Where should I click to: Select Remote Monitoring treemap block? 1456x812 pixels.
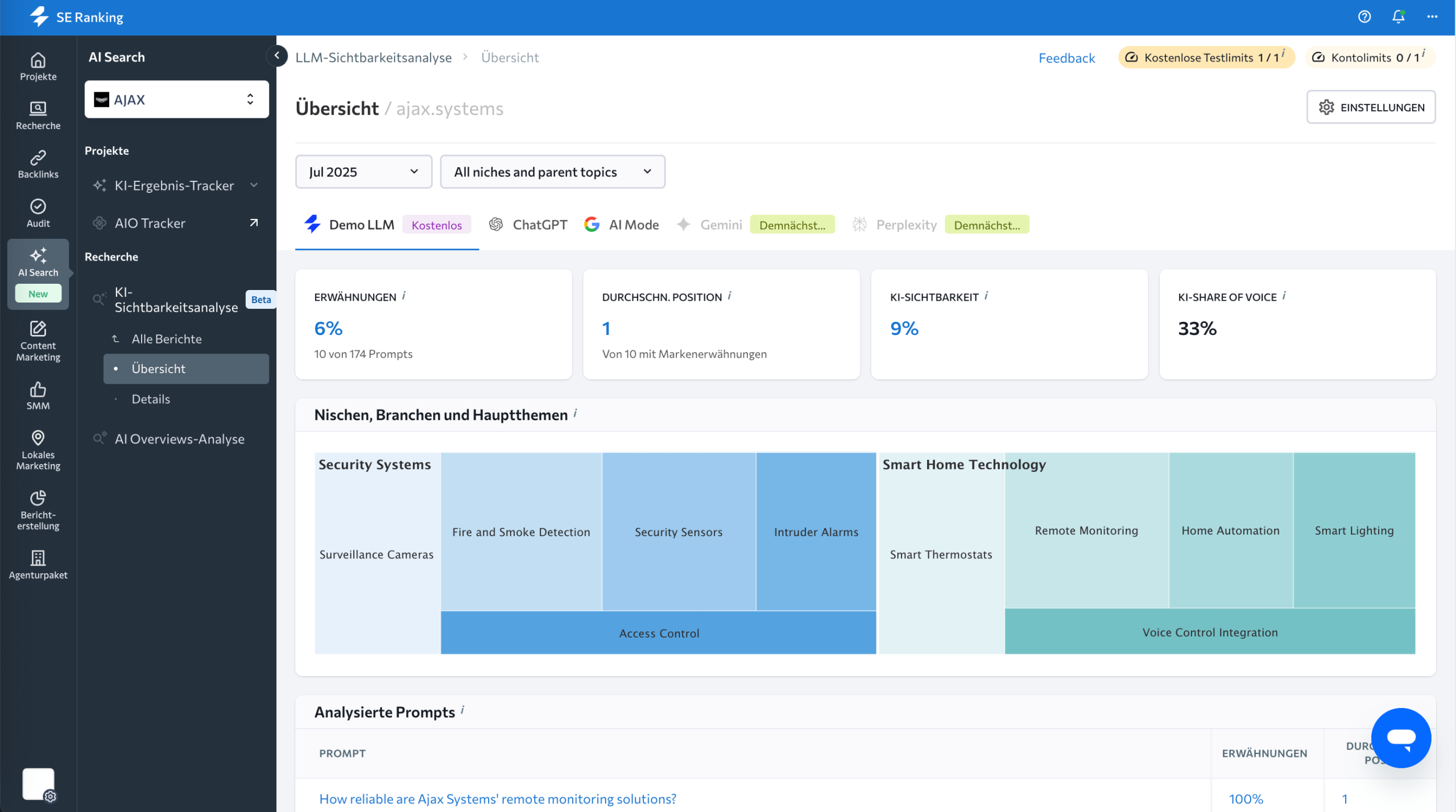point(1086,531)
